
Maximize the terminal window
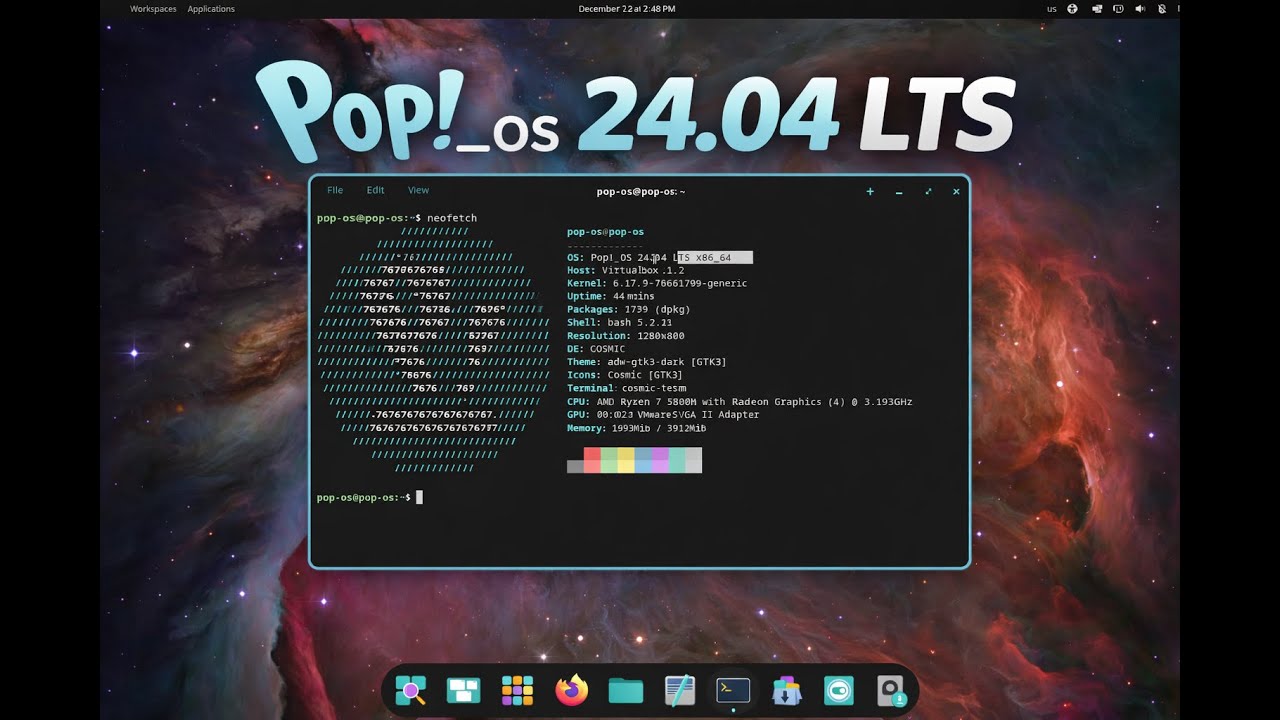[928, 191]
